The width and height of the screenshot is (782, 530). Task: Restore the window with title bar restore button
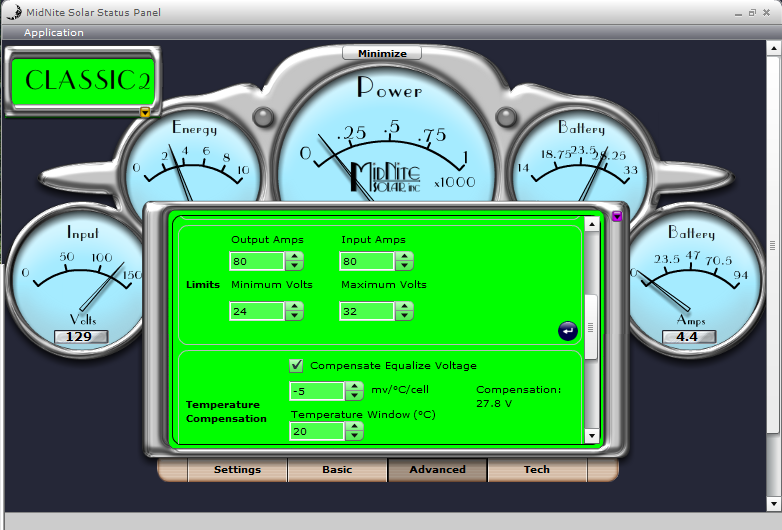click(x=752, y=12)
